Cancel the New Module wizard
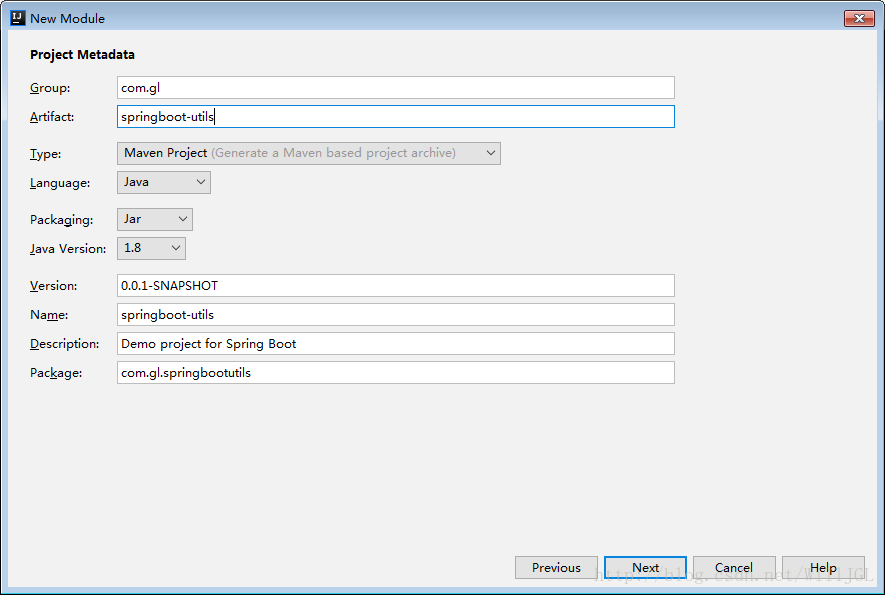Screen dimensions: 885x595 click(x=734, y=568)
